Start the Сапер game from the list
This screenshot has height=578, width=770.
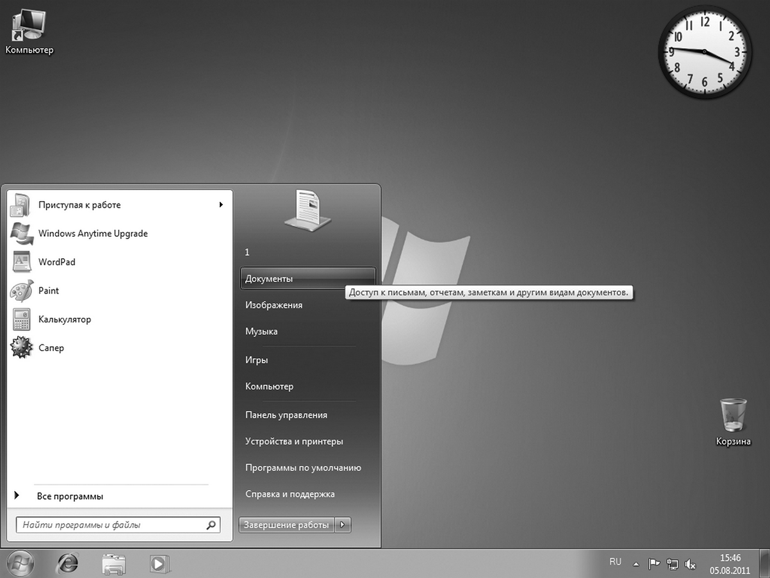click(x=51, y=348)
